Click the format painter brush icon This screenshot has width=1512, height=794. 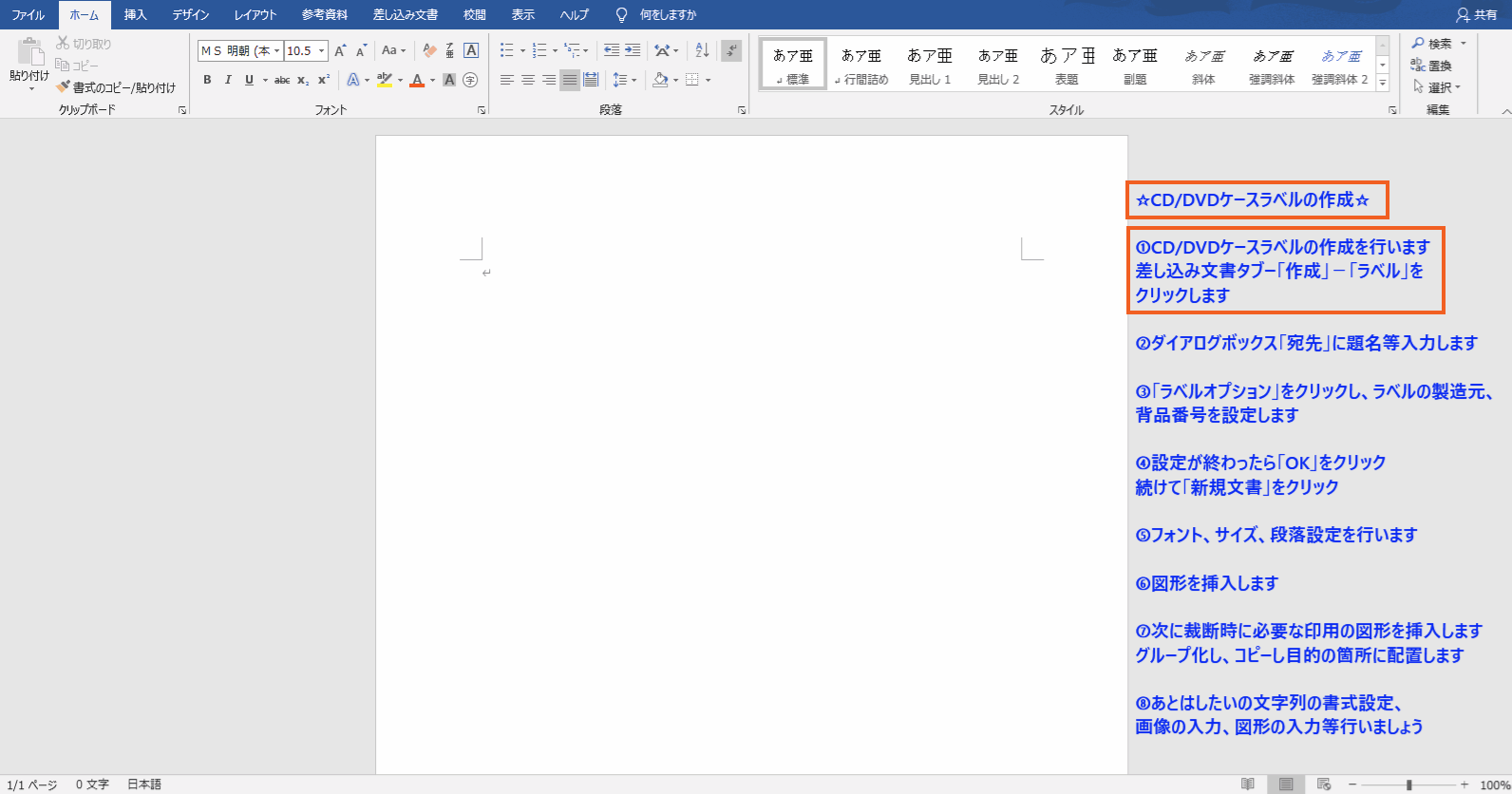tap(64, 87)
